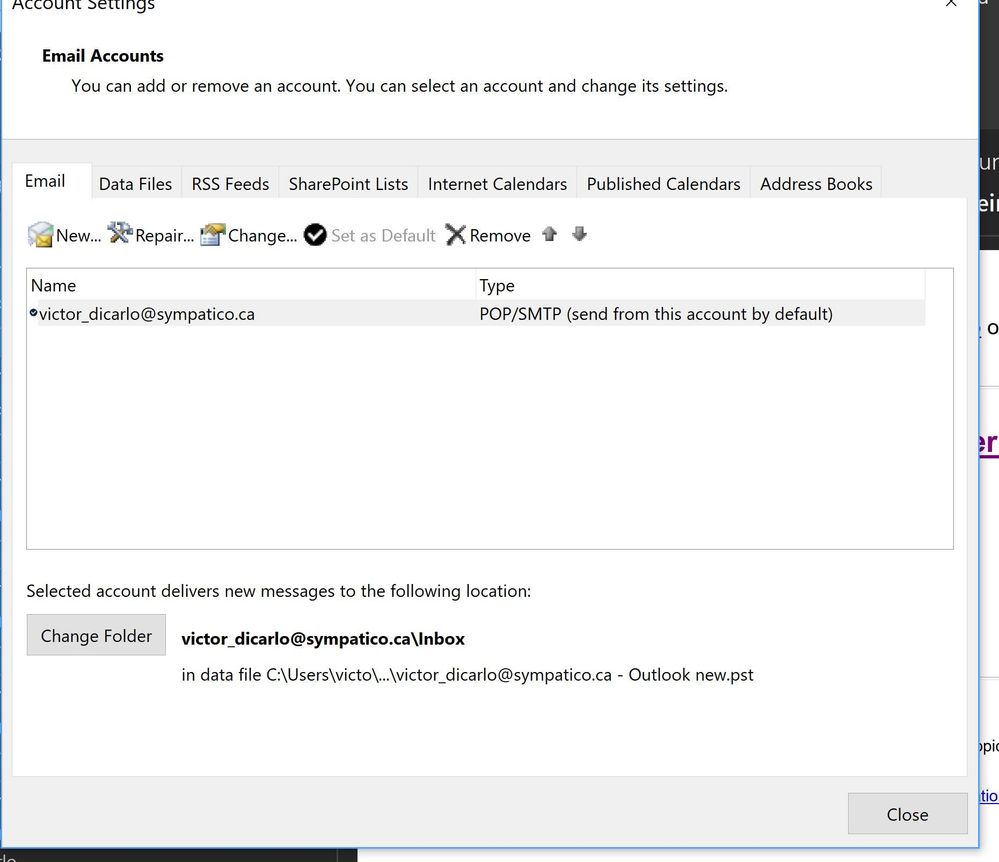
Task: Click the envelope icon next to New
Action: [38, 235]
